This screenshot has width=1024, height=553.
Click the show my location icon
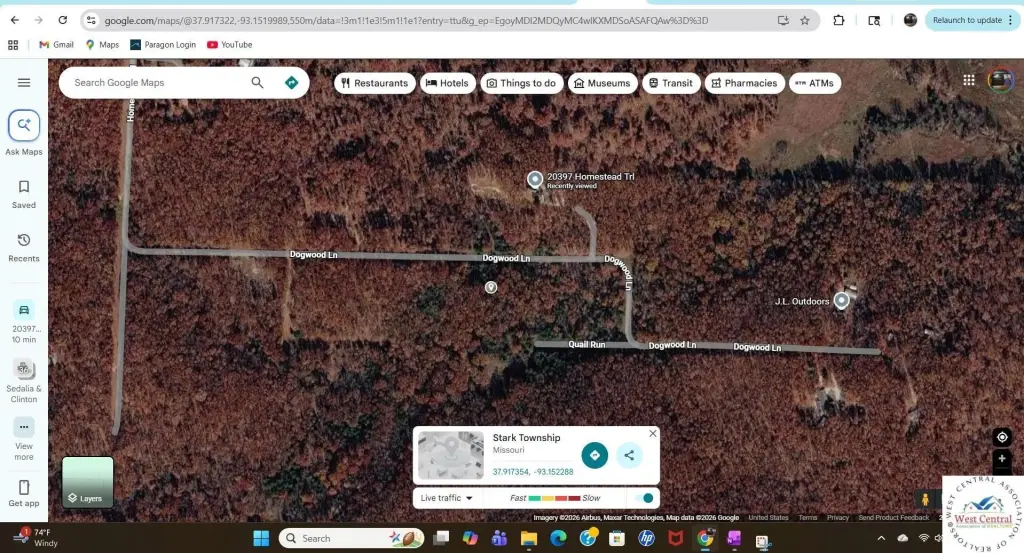point(1002,437)
